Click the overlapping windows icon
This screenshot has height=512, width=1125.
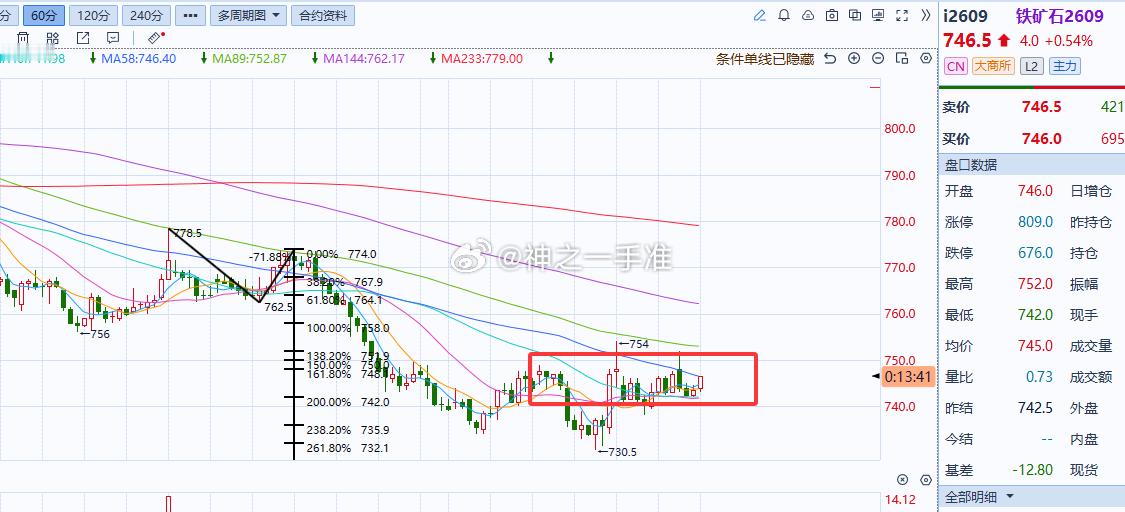855,15
